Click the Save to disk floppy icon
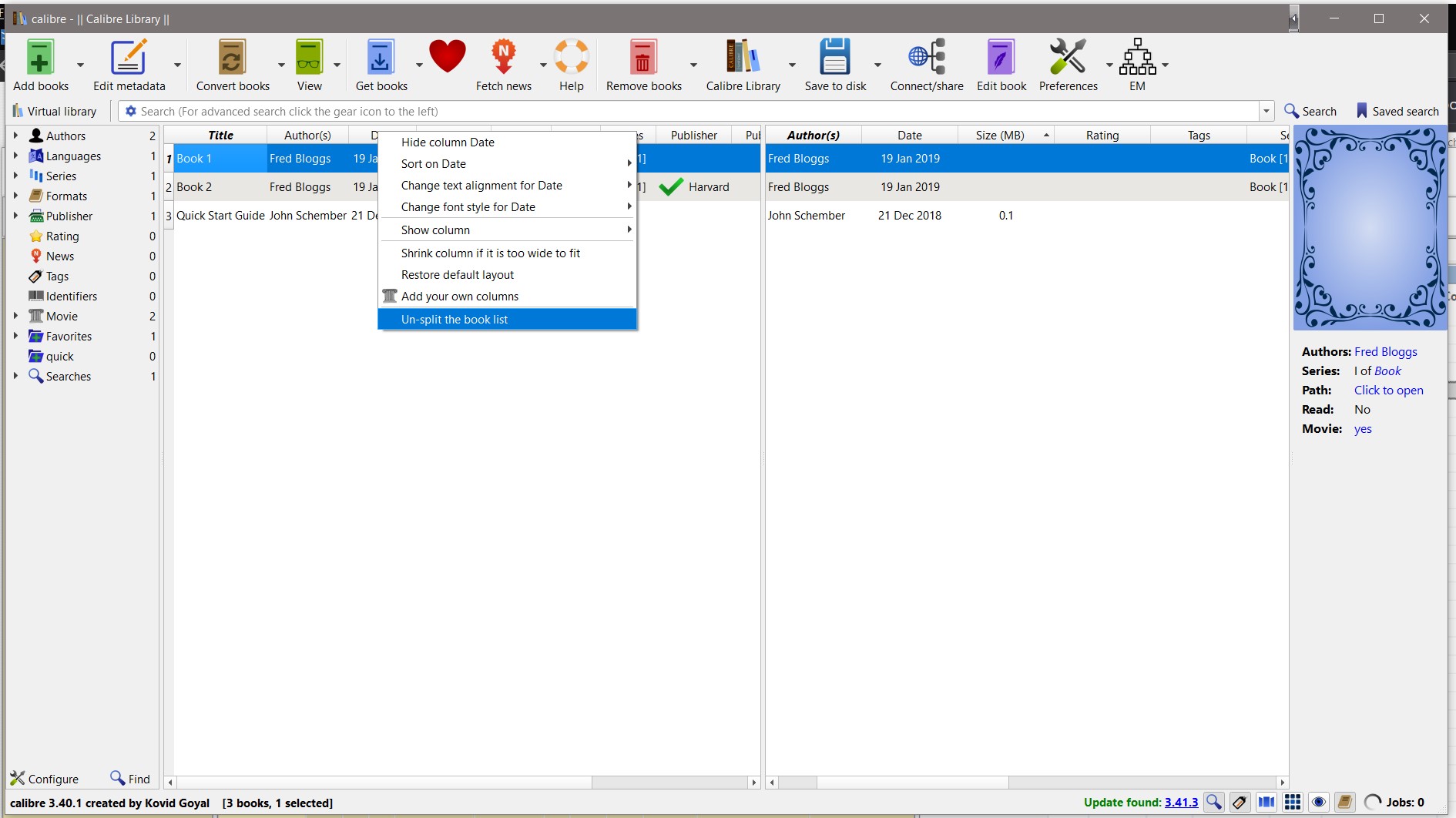The image size is (1456, 818). click(835, 58)
